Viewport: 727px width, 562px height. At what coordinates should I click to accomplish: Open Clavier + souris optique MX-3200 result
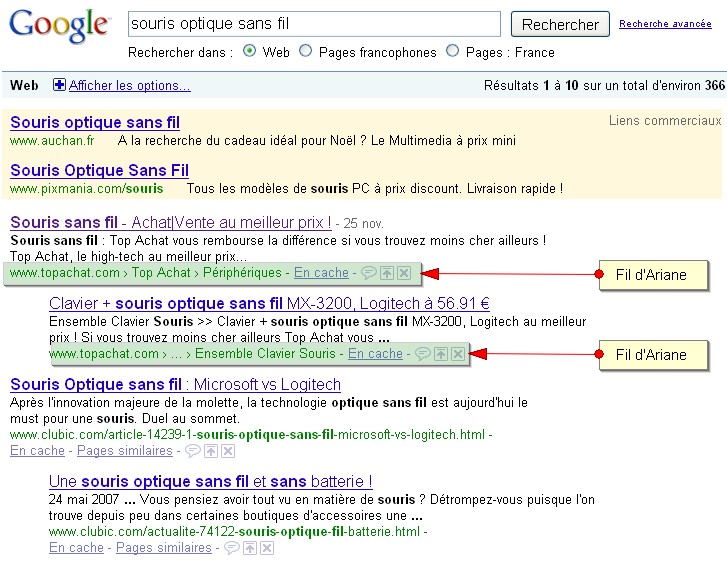pyautogui.click(x=269, y=303)
